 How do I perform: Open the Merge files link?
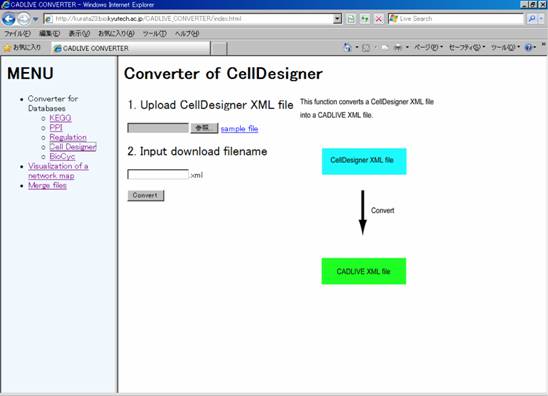point(47,186)
